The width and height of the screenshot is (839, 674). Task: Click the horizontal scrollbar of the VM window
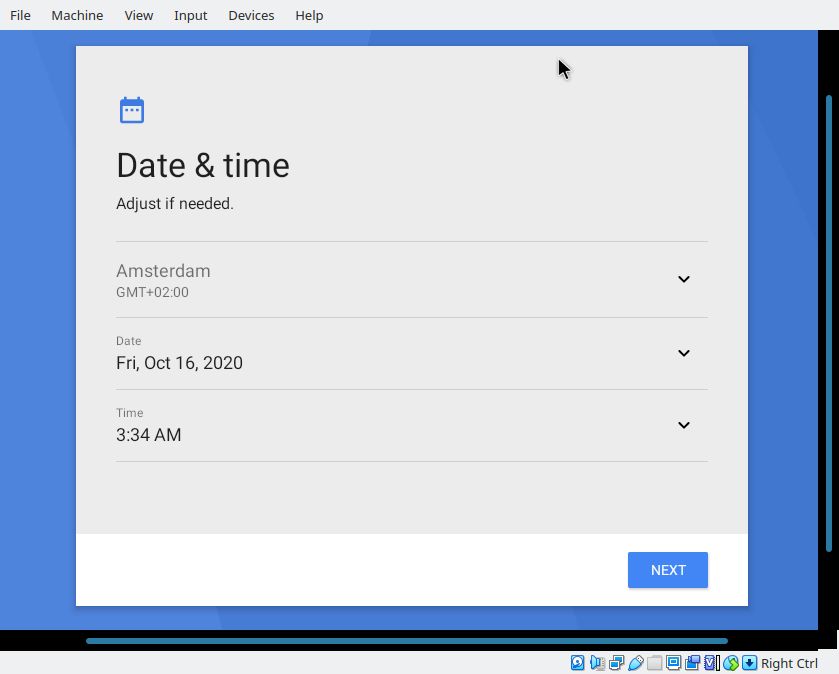(407, 641)
